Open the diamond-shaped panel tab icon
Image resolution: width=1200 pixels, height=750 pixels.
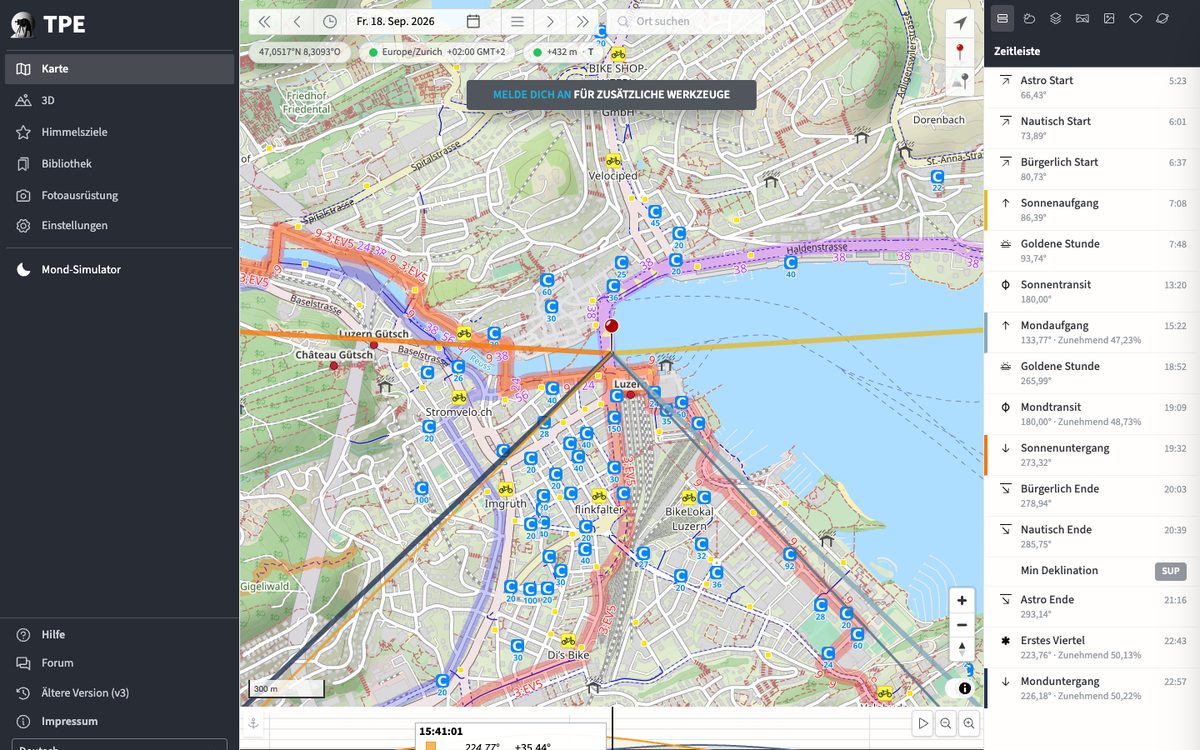point(1135,18)
